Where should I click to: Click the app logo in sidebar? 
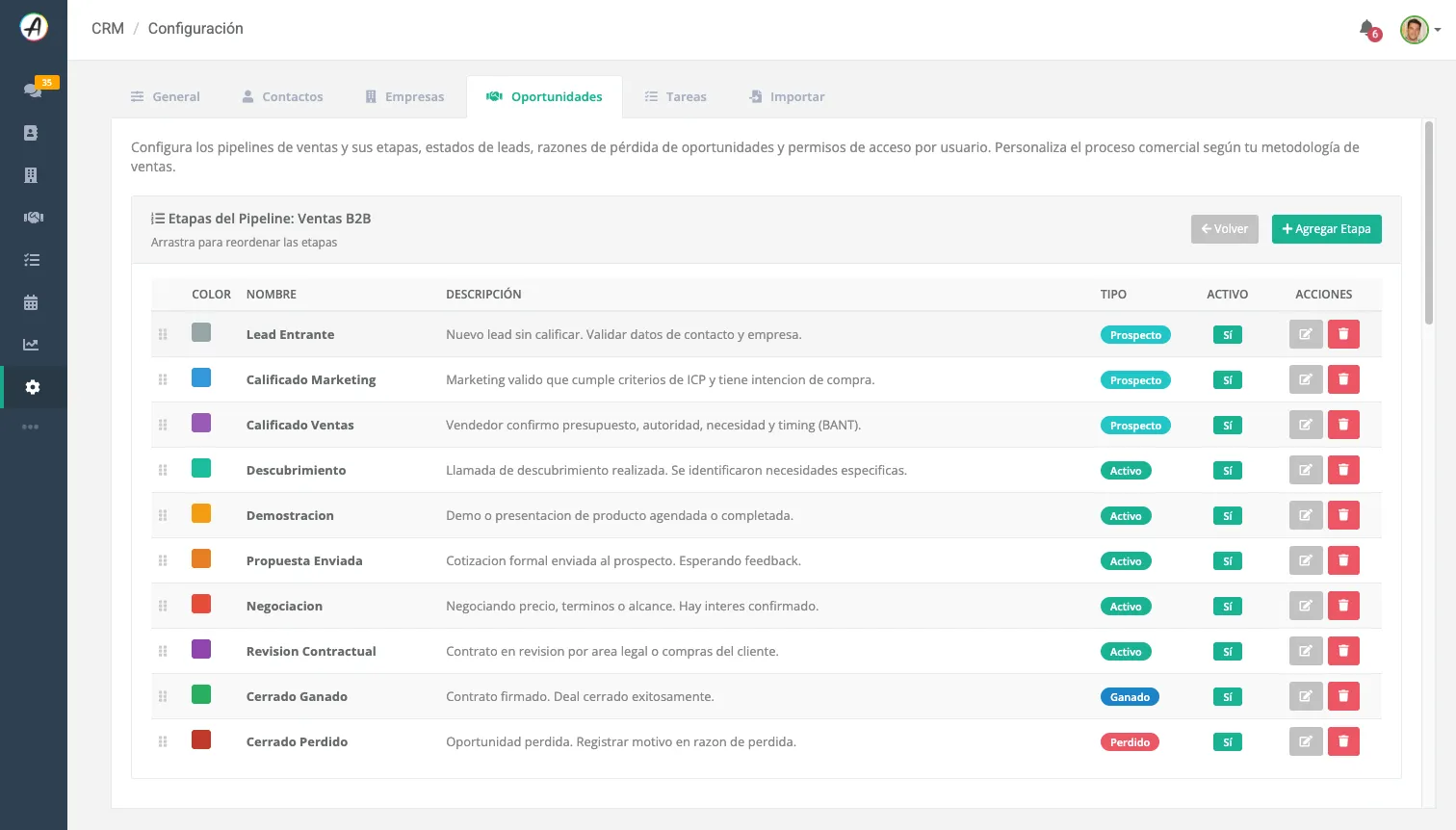[34, 27]
